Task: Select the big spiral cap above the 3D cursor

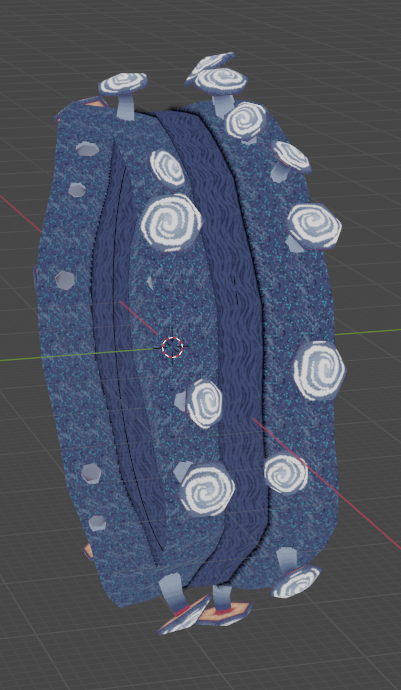Action: click(x=171, y=223)
